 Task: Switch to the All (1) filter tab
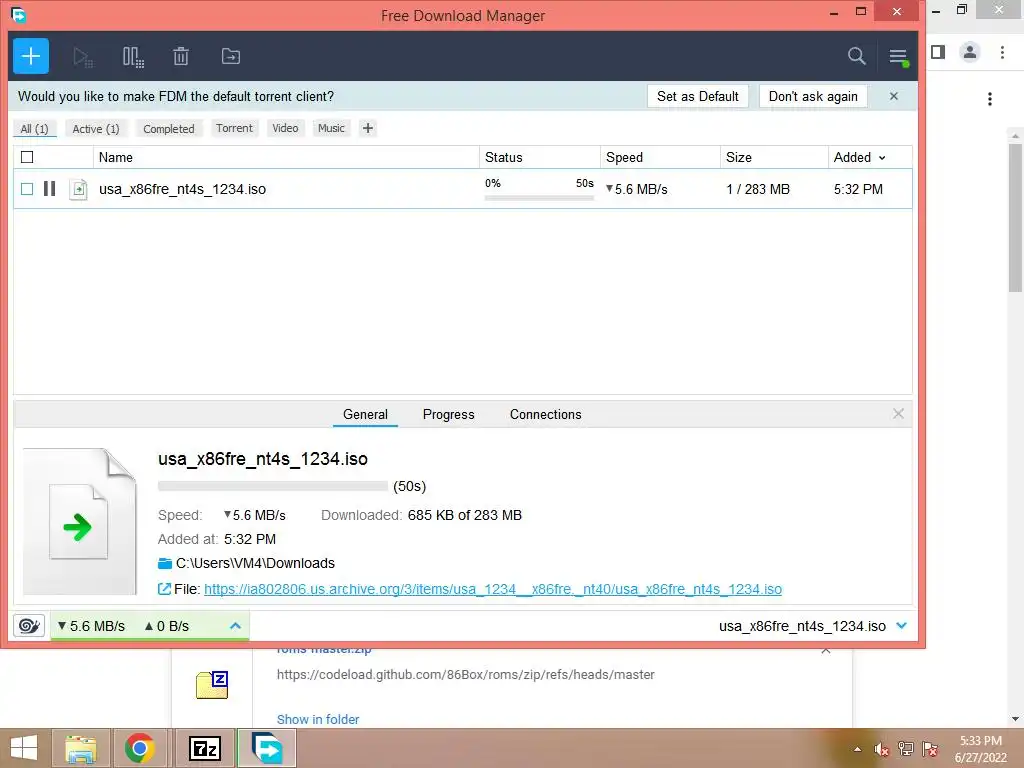(x=35, y=129)
